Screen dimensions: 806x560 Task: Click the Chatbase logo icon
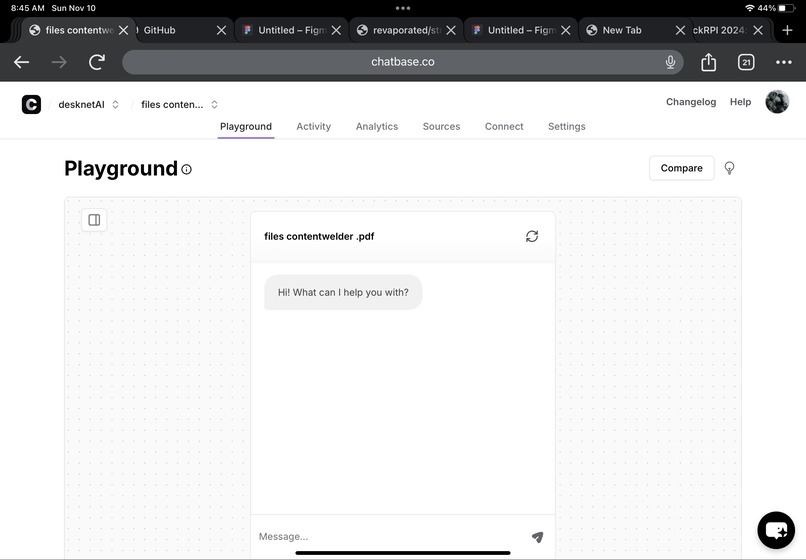[x=31, y=104]
